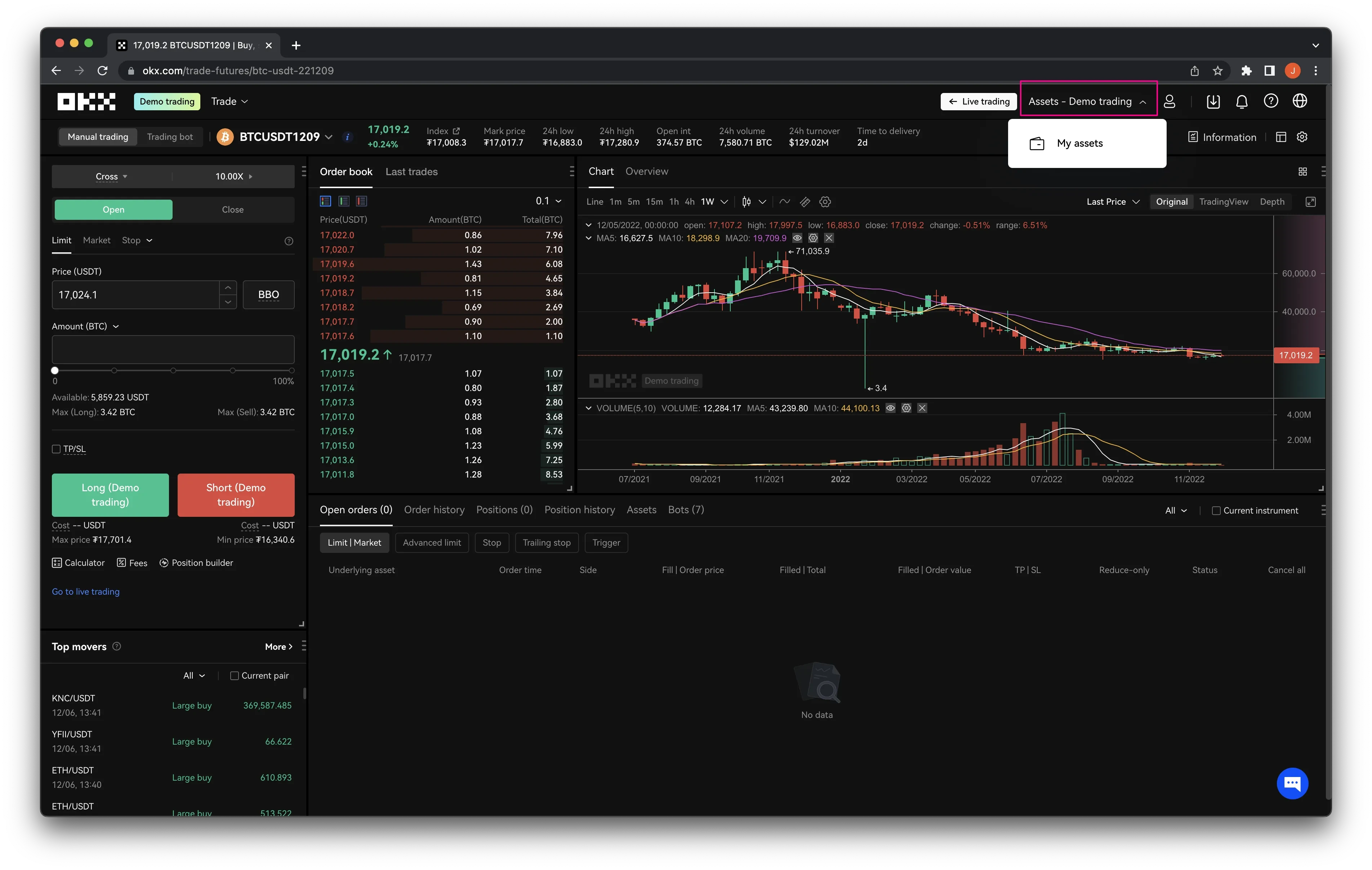
Task: Select the fullscreen expand chart icon
Action: (x=1311, y=202)
